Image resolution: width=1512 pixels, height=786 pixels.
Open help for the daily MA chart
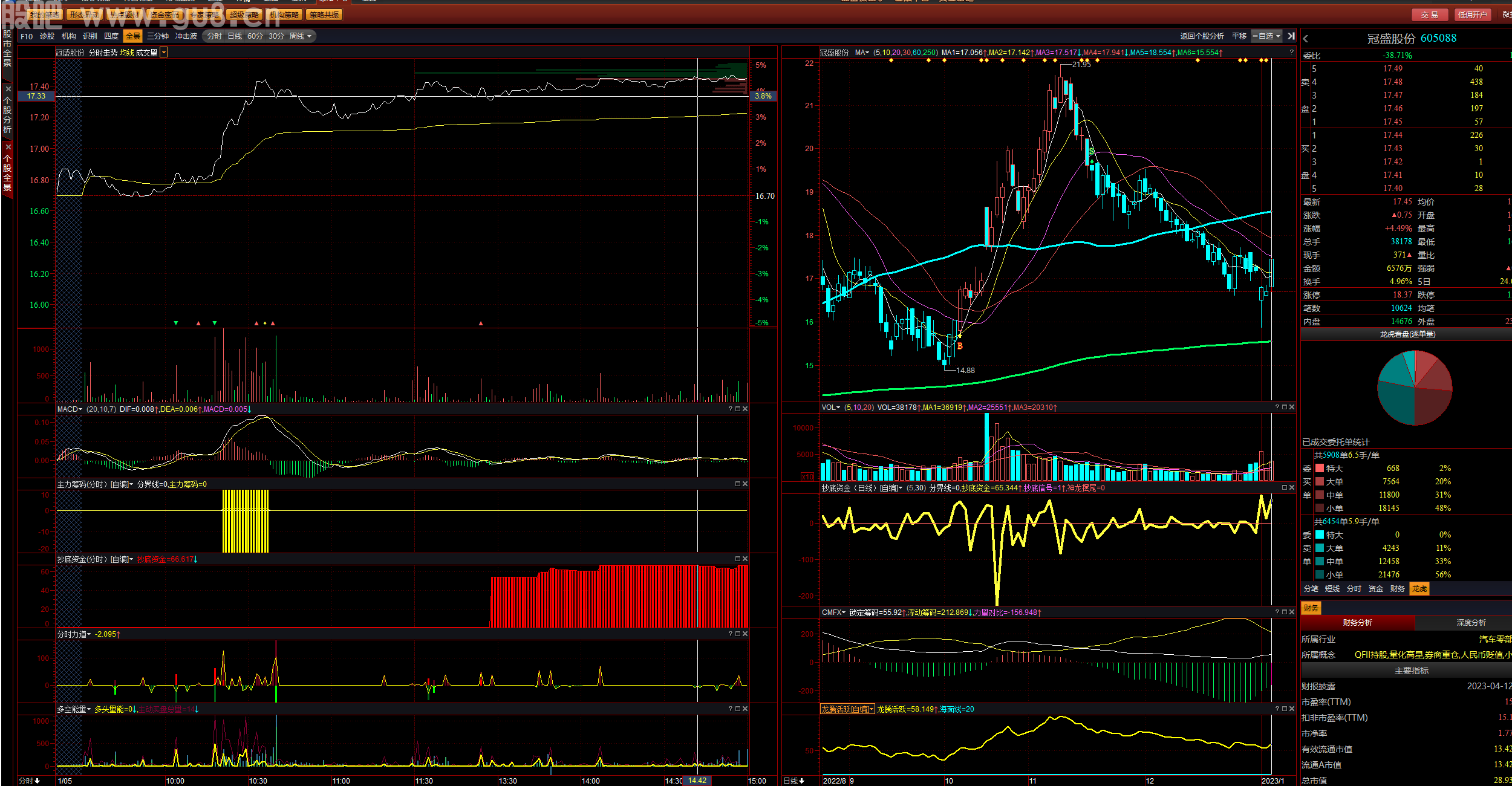point(1291,53)
